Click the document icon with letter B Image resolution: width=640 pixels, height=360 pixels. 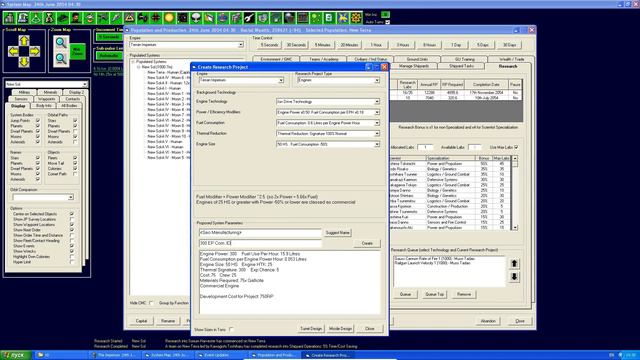point(329,18)
